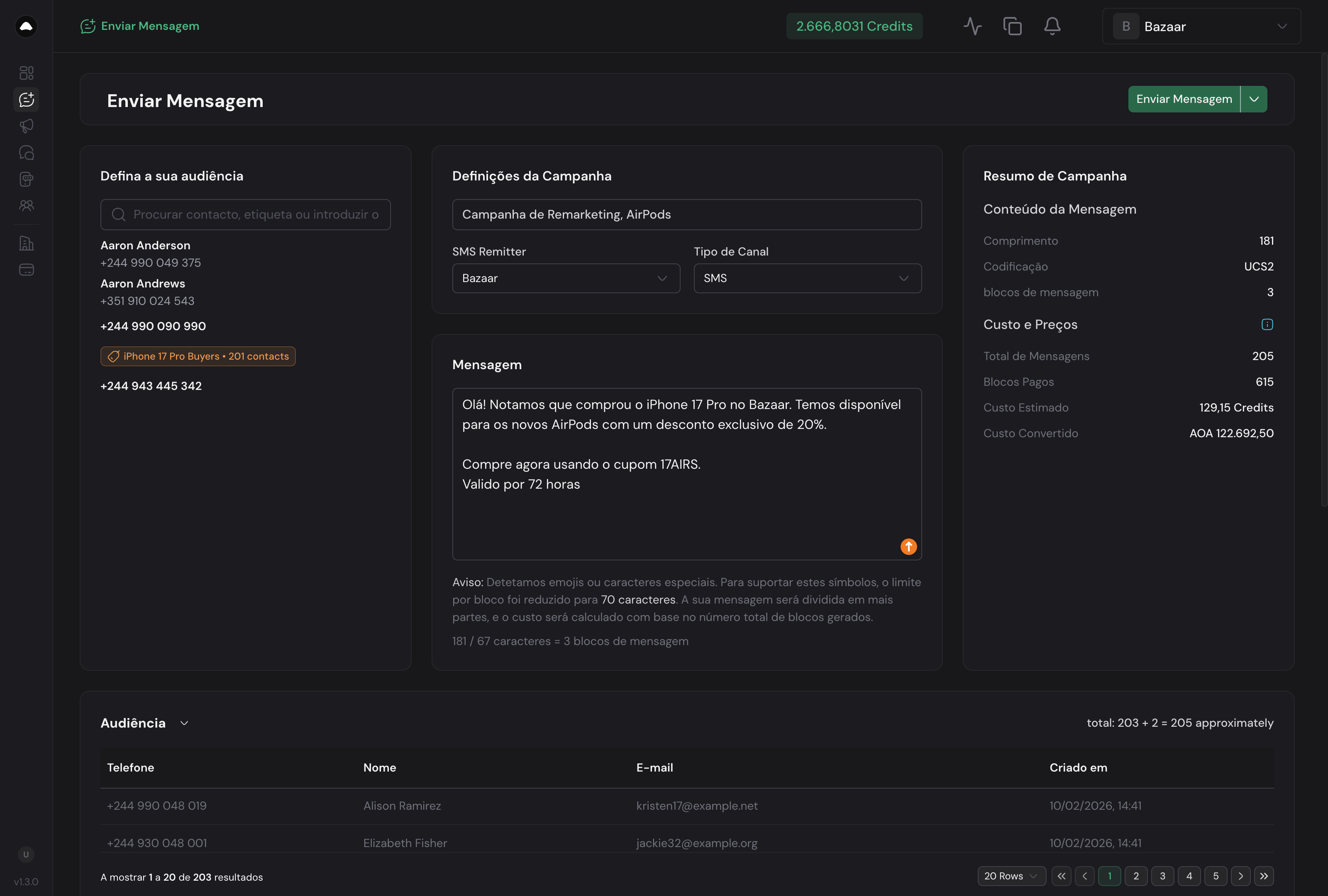Open the SMS Remitter Bazaar dropdown

click(566, 278)
